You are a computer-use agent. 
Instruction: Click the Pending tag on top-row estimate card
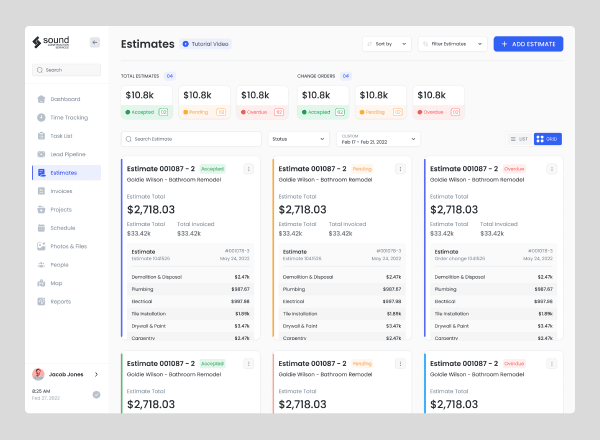tap(362, 169)
